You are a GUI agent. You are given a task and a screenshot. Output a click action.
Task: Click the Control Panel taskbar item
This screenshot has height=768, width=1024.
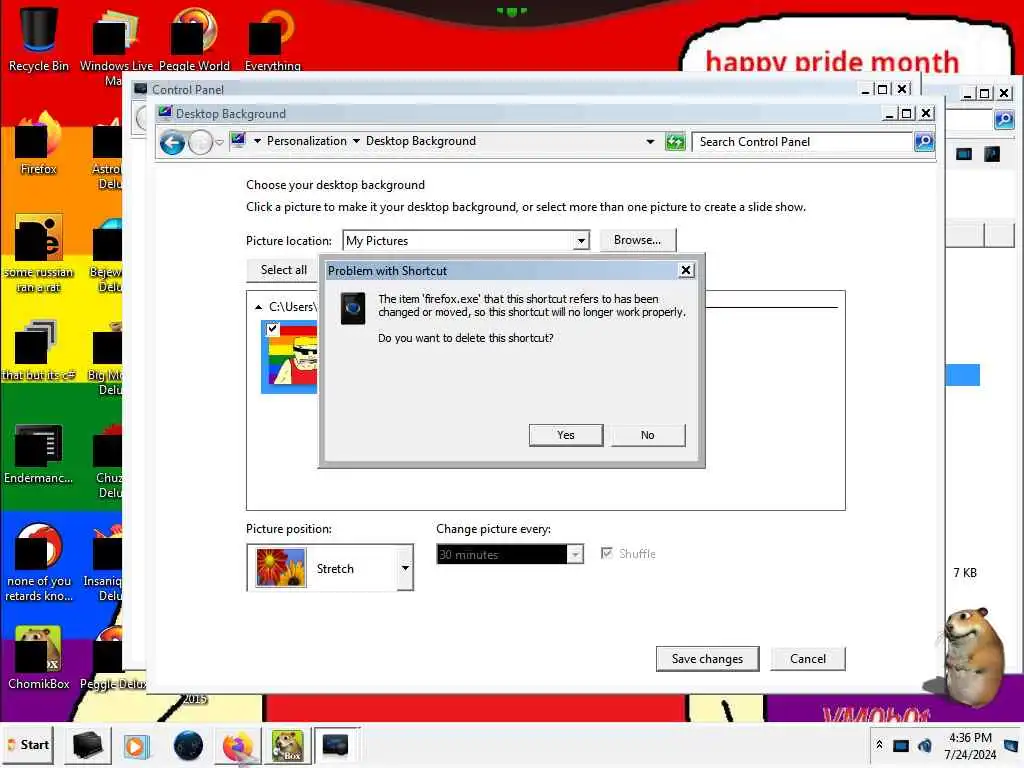pos(336,745)
